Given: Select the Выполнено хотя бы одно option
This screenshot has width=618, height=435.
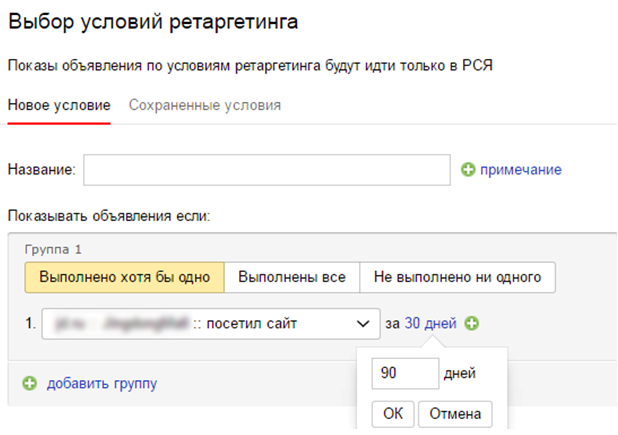Looking at the screenshot, I should [x=124, y=277].
